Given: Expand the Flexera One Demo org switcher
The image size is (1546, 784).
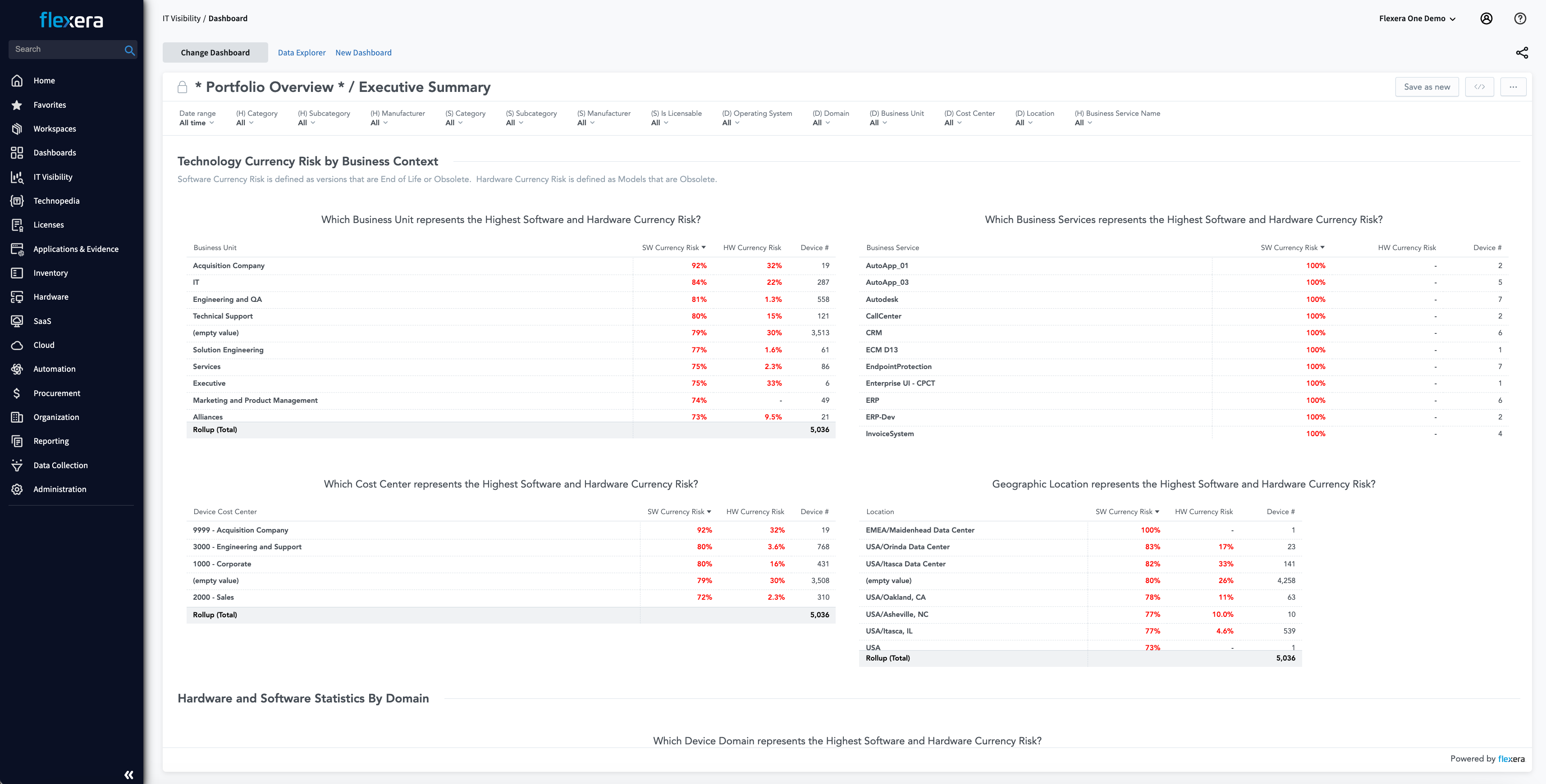Looking at the screenshot, I should click(x=1417, y=18).
